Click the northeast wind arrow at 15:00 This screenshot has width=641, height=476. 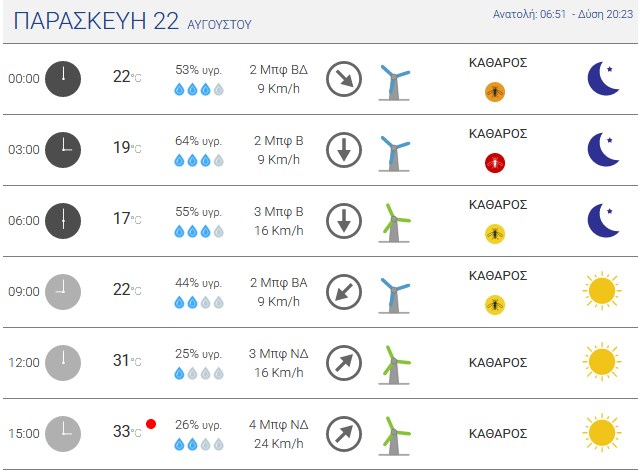click(x=344, y=434)
